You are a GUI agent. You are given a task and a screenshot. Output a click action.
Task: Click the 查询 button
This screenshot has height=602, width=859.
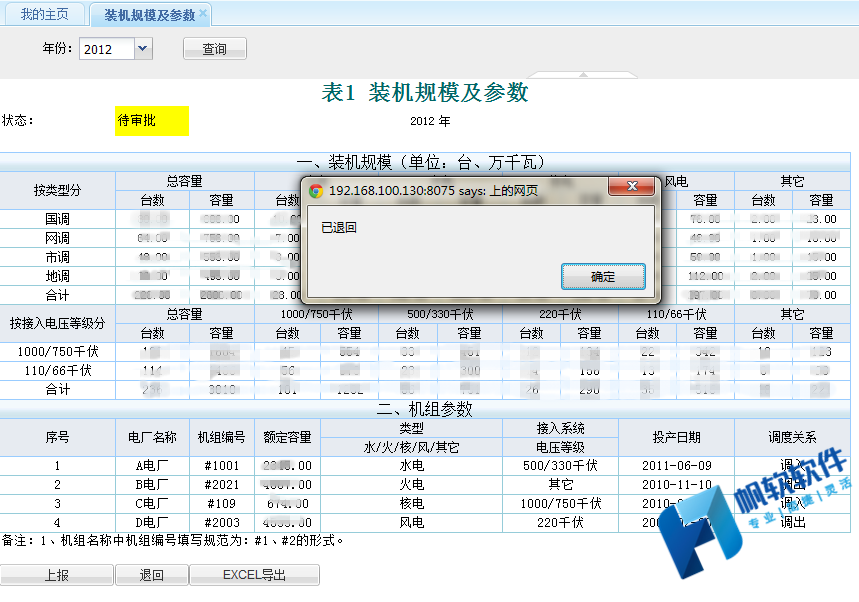point(214,49)
